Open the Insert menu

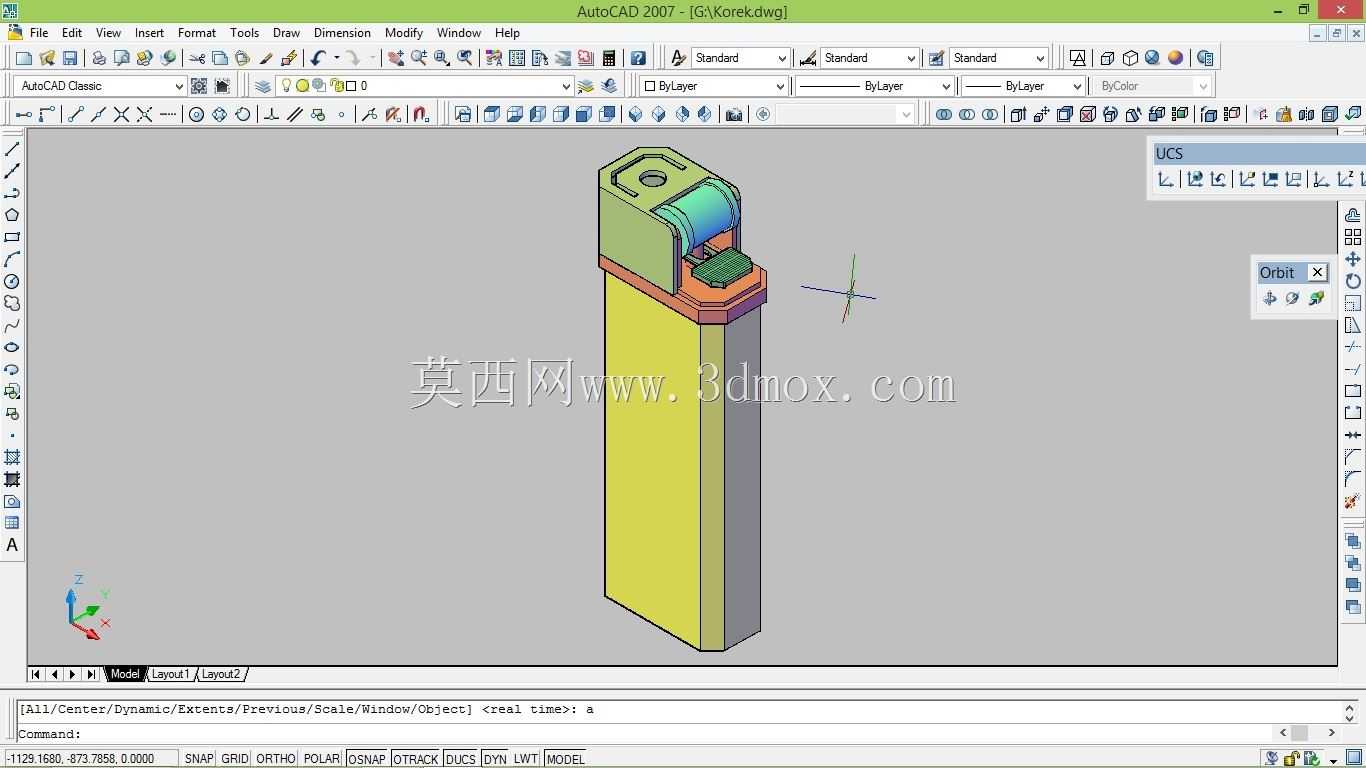coord(149,32)
